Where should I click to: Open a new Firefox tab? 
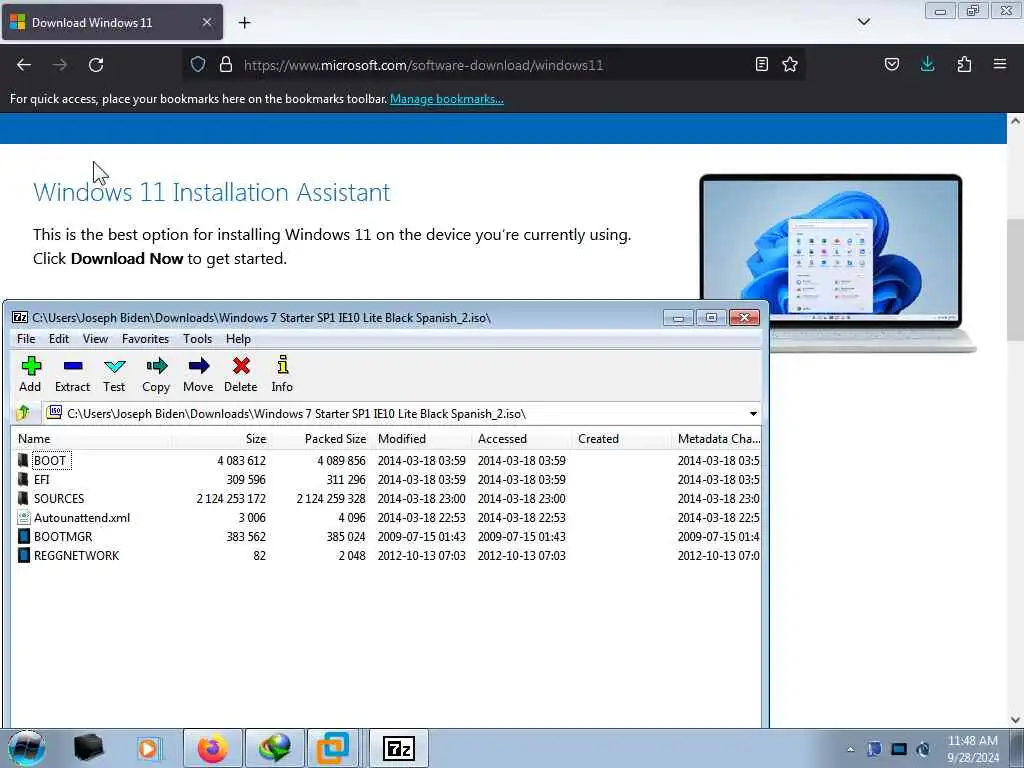click(244, 23)
